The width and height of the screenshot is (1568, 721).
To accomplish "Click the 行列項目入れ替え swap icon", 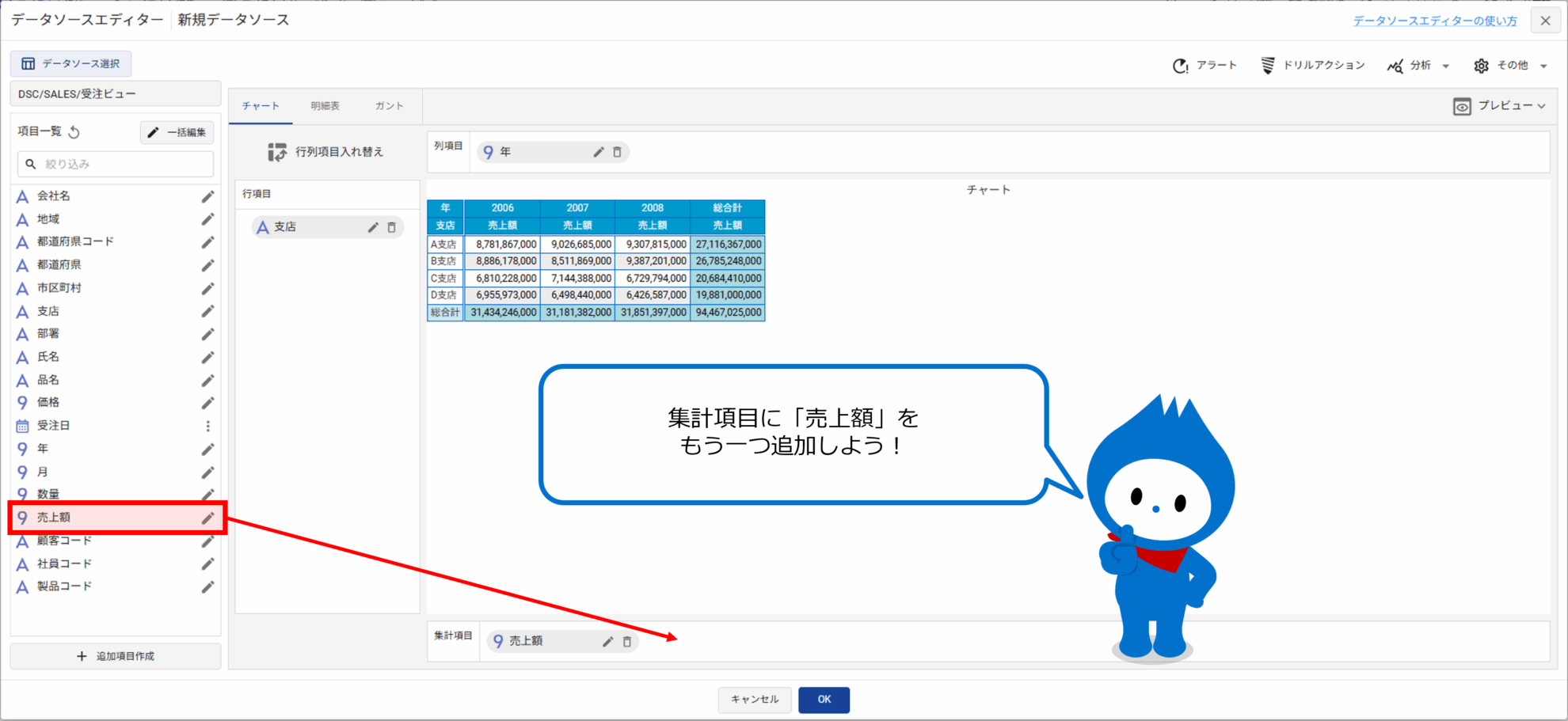I will point(276,152).
